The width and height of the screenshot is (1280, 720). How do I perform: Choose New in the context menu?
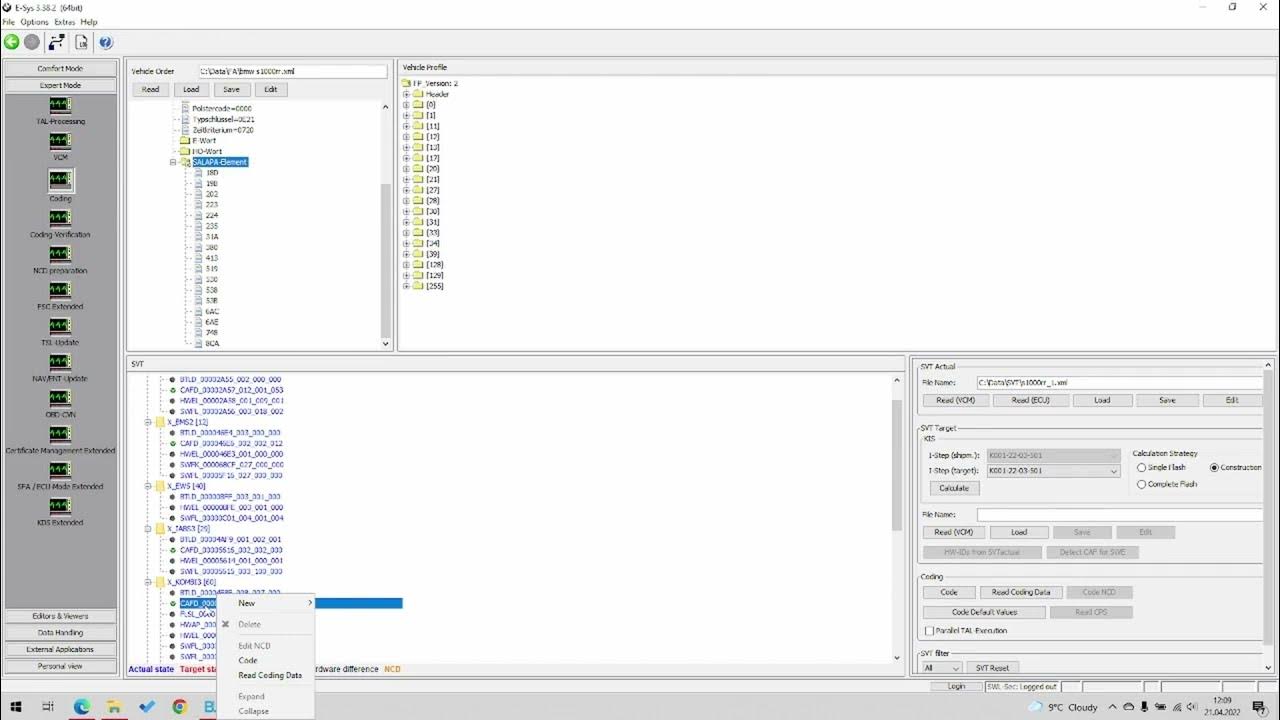click(x=266, y=603)
